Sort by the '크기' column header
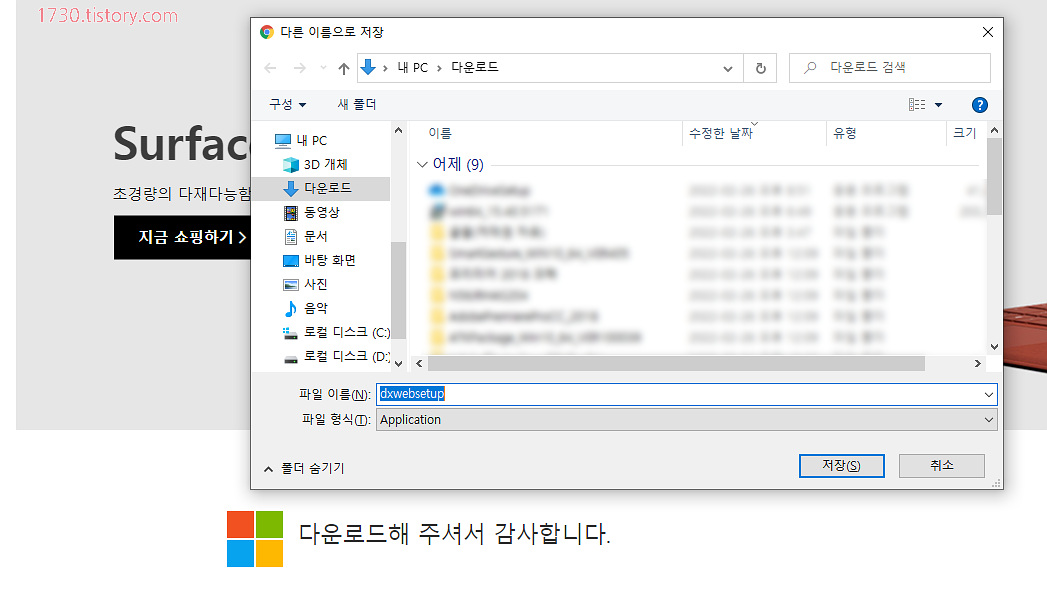Image resolution: width=1047 pixels, height=589 pixels. click(964, 134)
